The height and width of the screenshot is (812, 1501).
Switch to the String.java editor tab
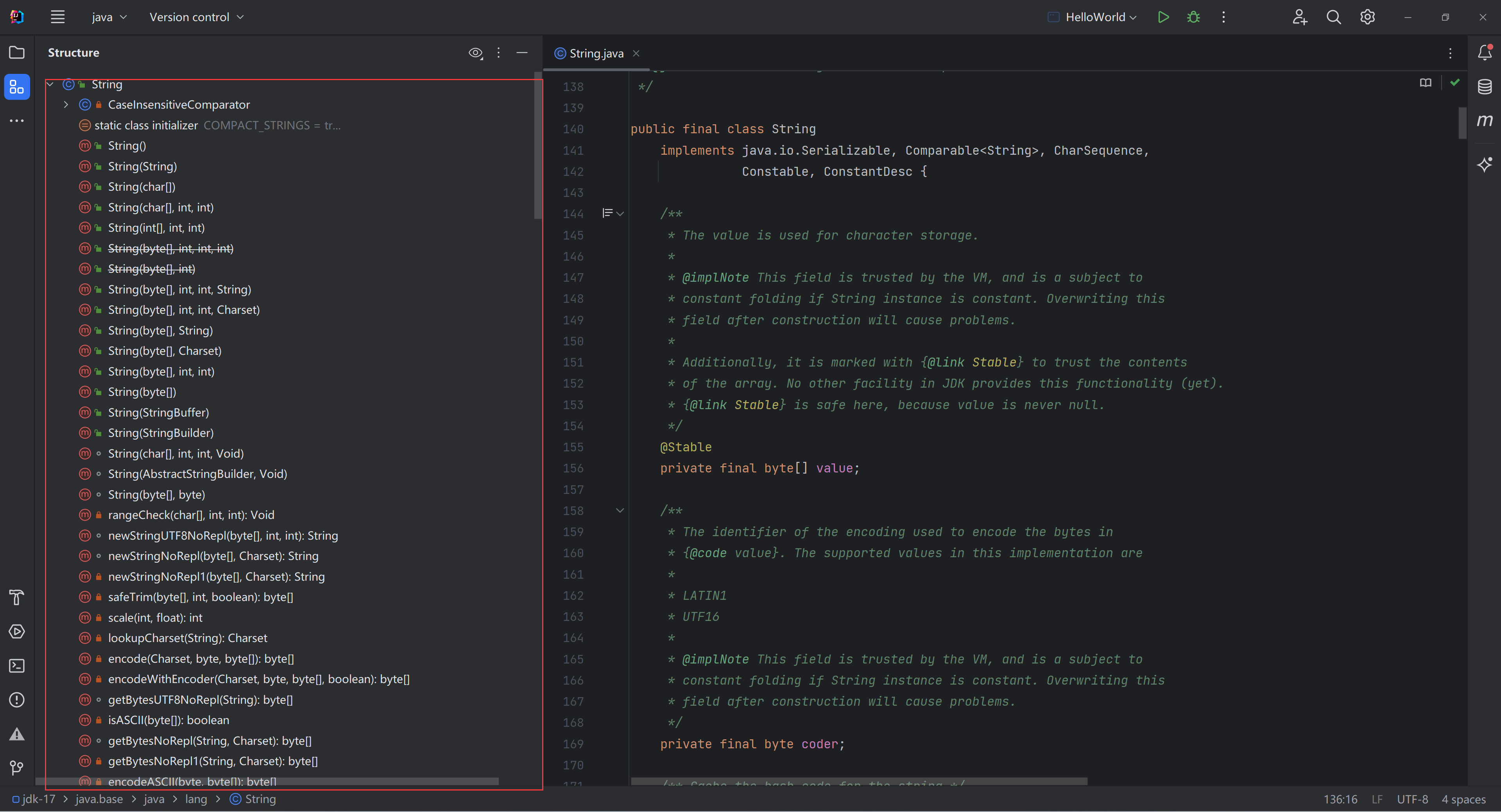tap(596, 53)
